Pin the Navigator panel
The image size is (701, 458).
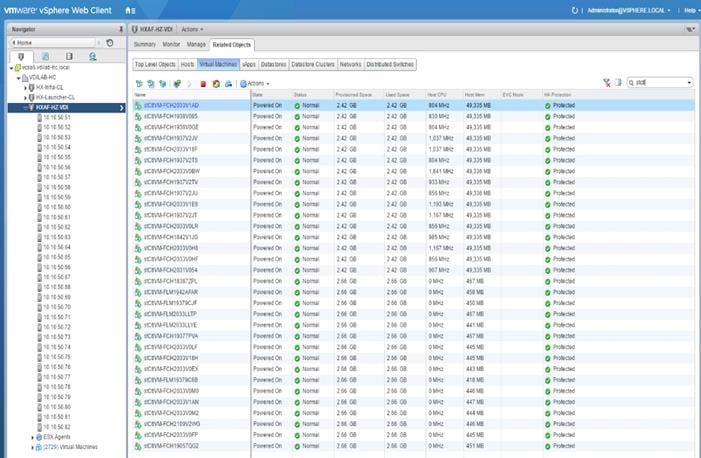(121, 29)
